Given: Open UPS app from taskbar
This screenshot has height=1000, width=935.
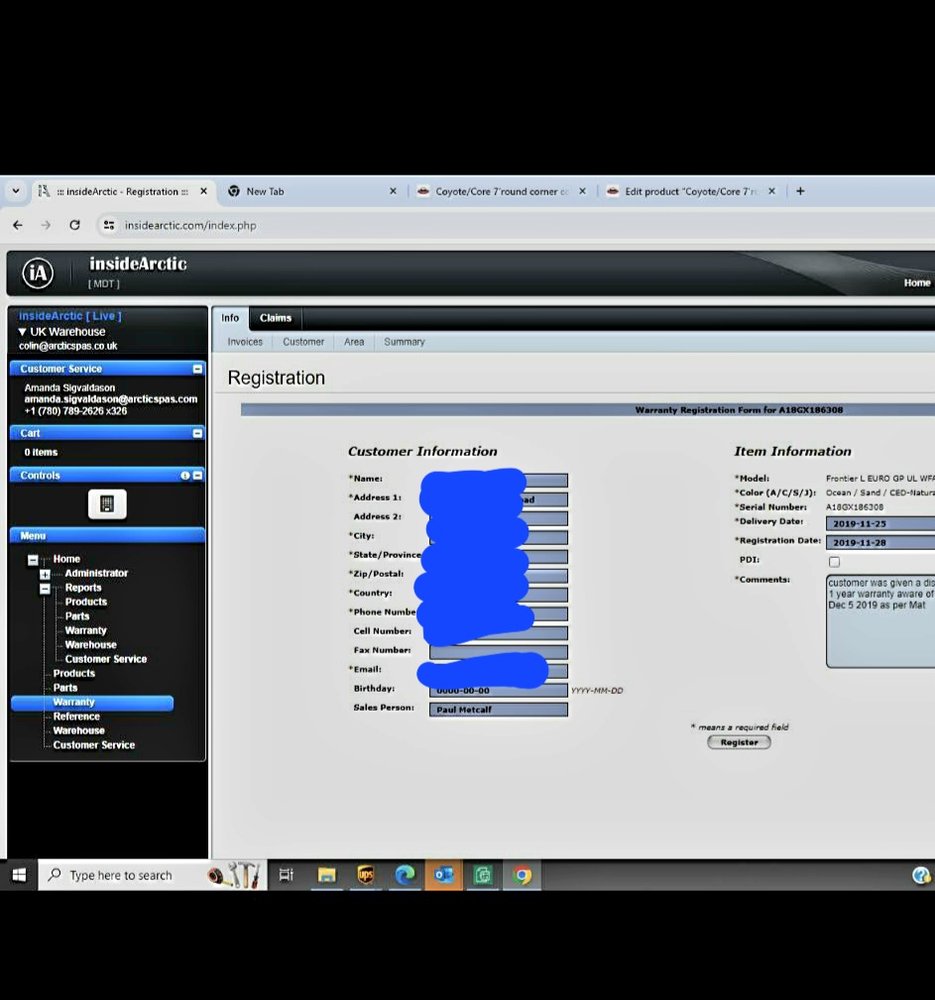Looking at the screenshot, I should [365, 875].
